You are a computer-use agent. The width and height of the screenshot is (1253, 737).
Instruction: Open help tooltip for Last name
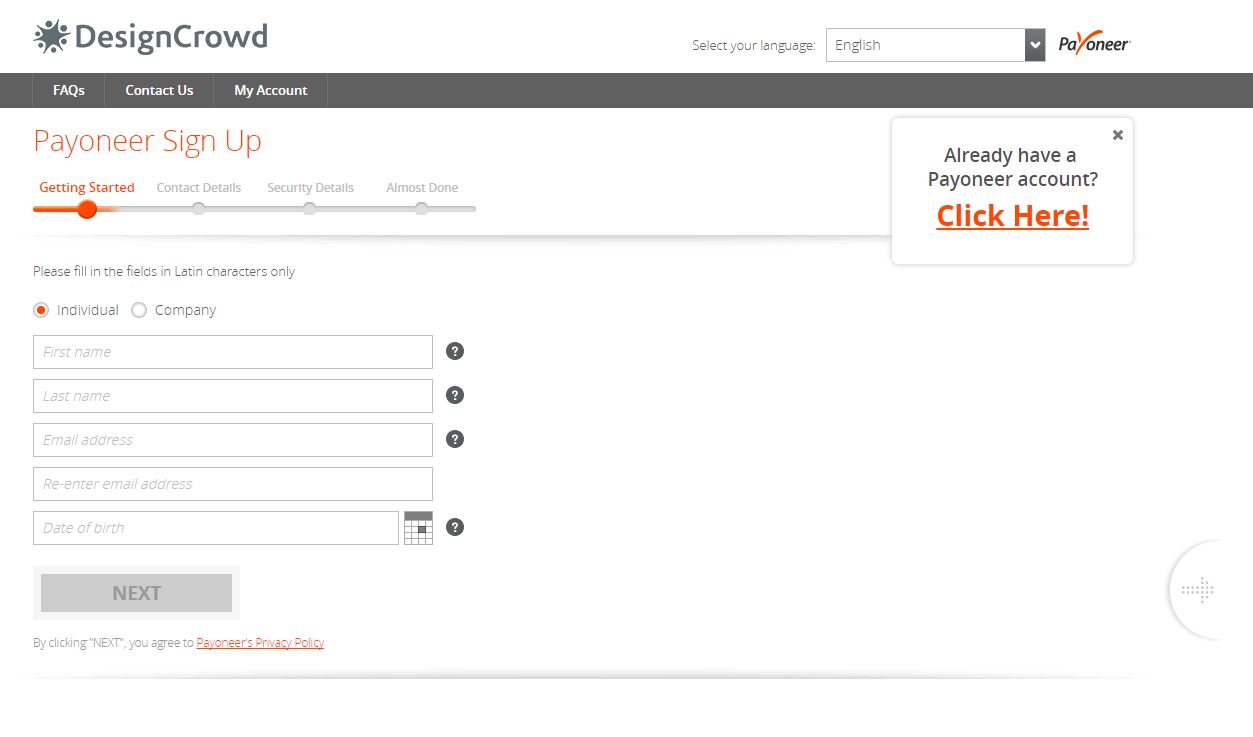click(x=455, y=395)
